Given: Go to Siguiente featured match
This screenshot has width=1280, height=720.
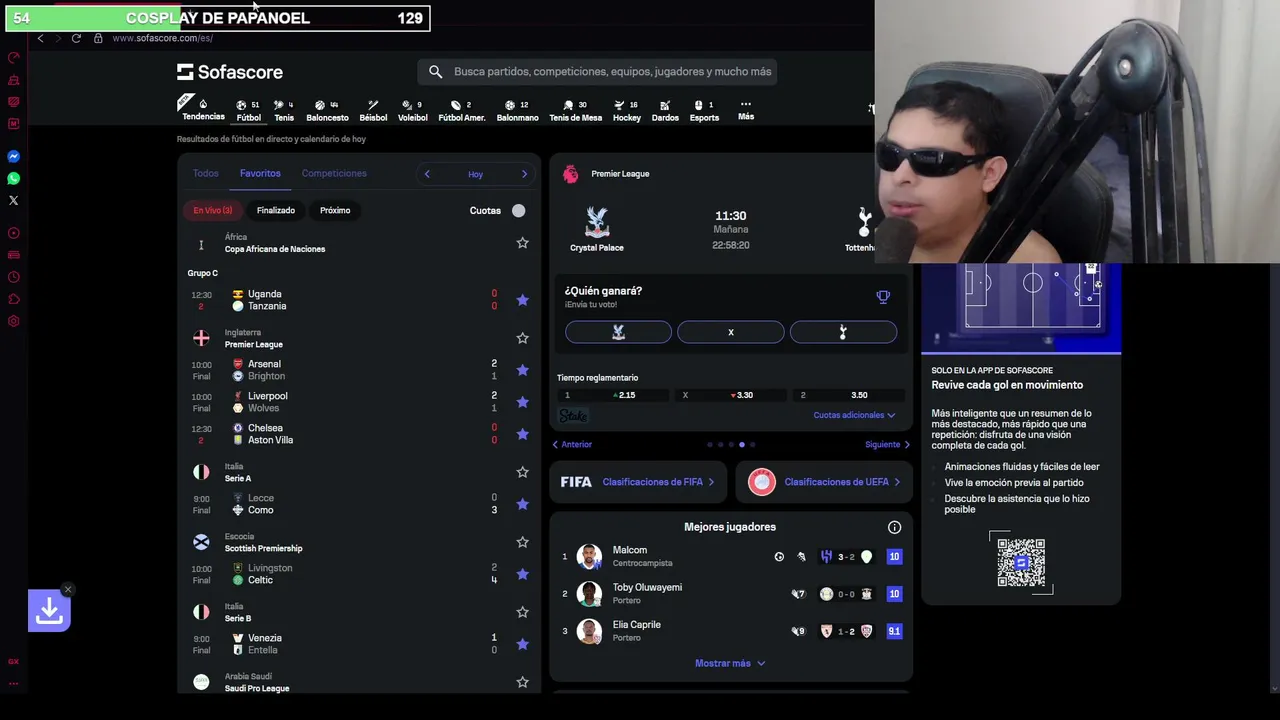Looking at the screenshot, I should pos(888,444).
